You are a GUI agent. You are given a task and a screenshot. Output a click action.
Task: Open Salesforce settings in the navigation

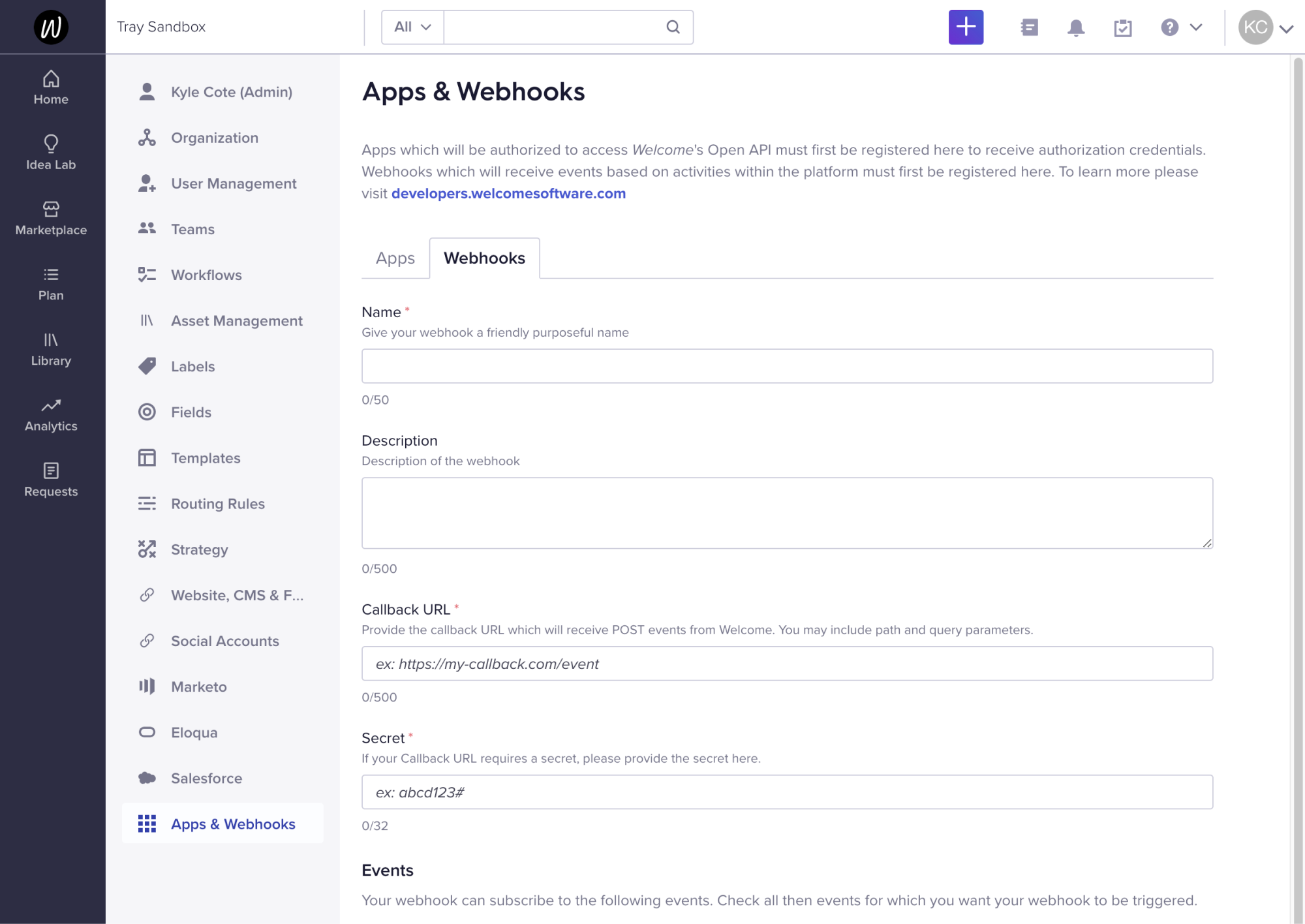coord(206,778)
